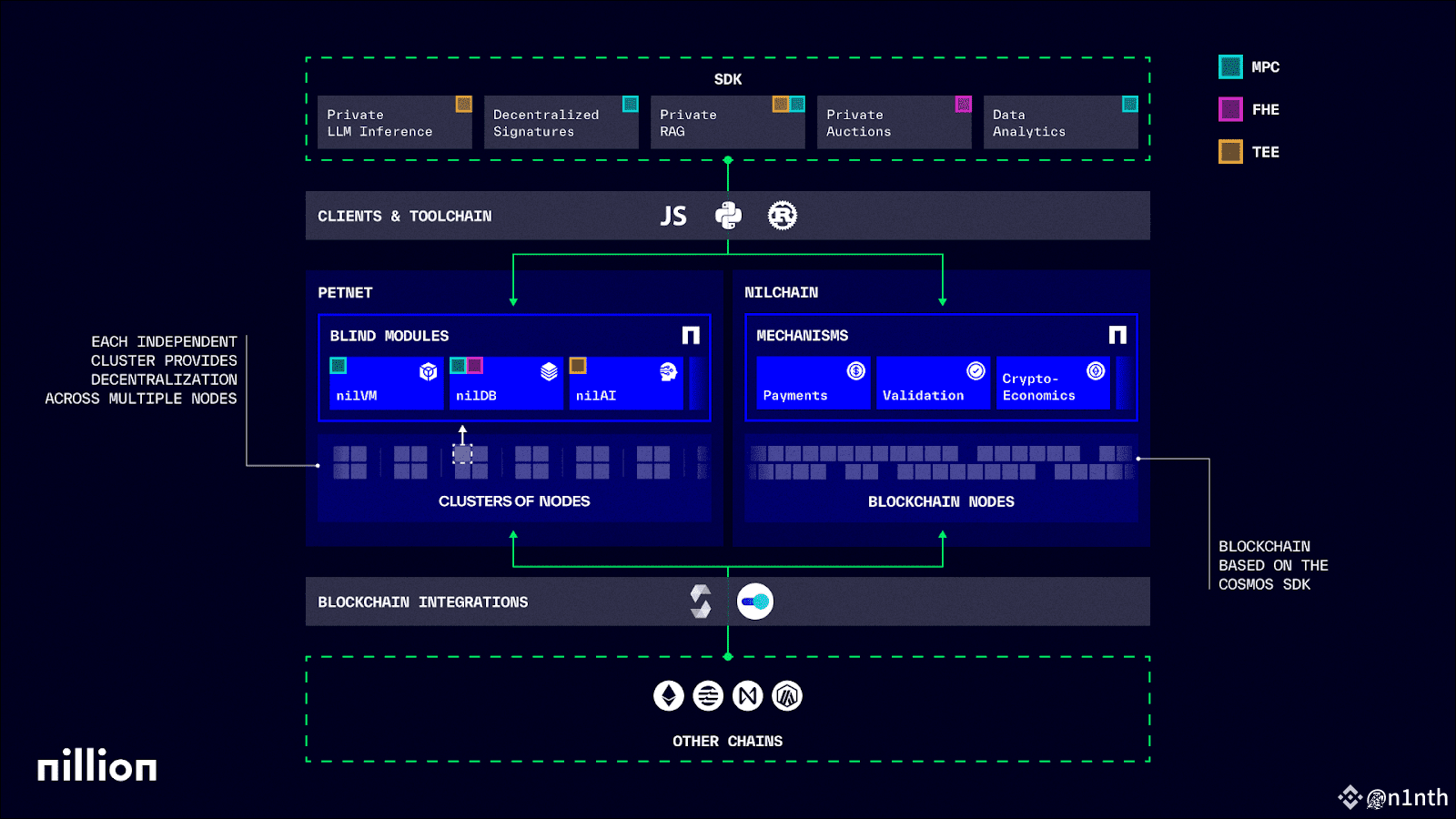Select the Ethereum chain icon
1456x819 pixels.
[x=669, y=696]
